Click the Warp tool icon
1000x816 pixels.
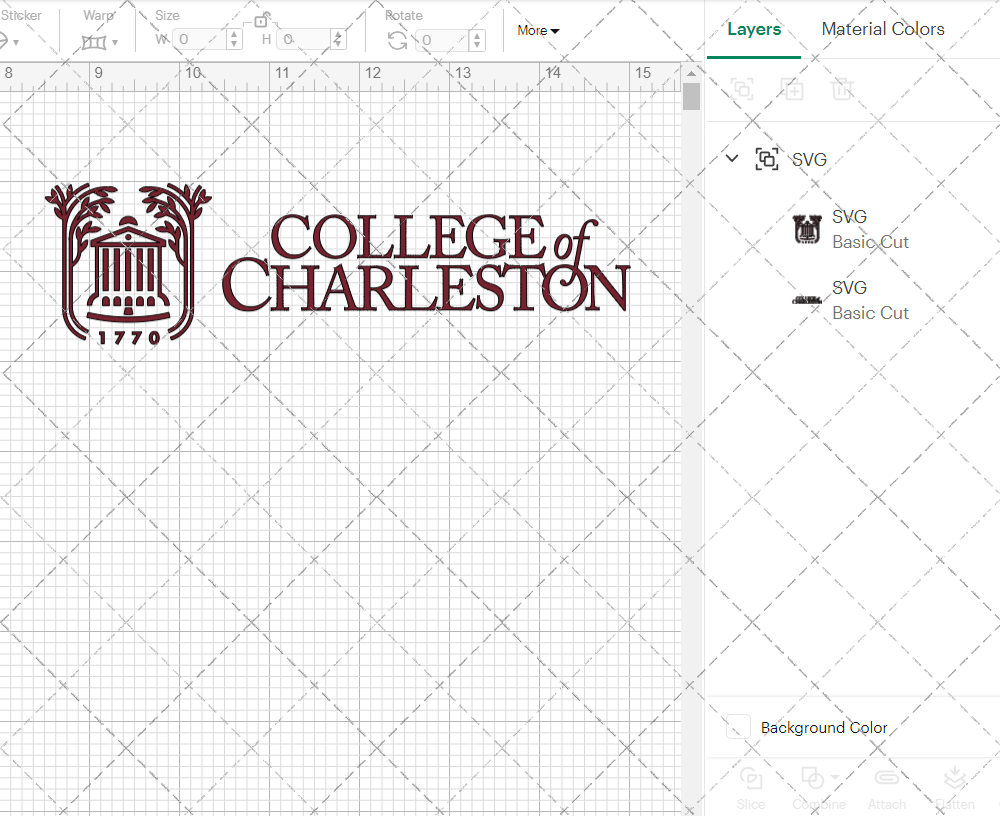94,43
